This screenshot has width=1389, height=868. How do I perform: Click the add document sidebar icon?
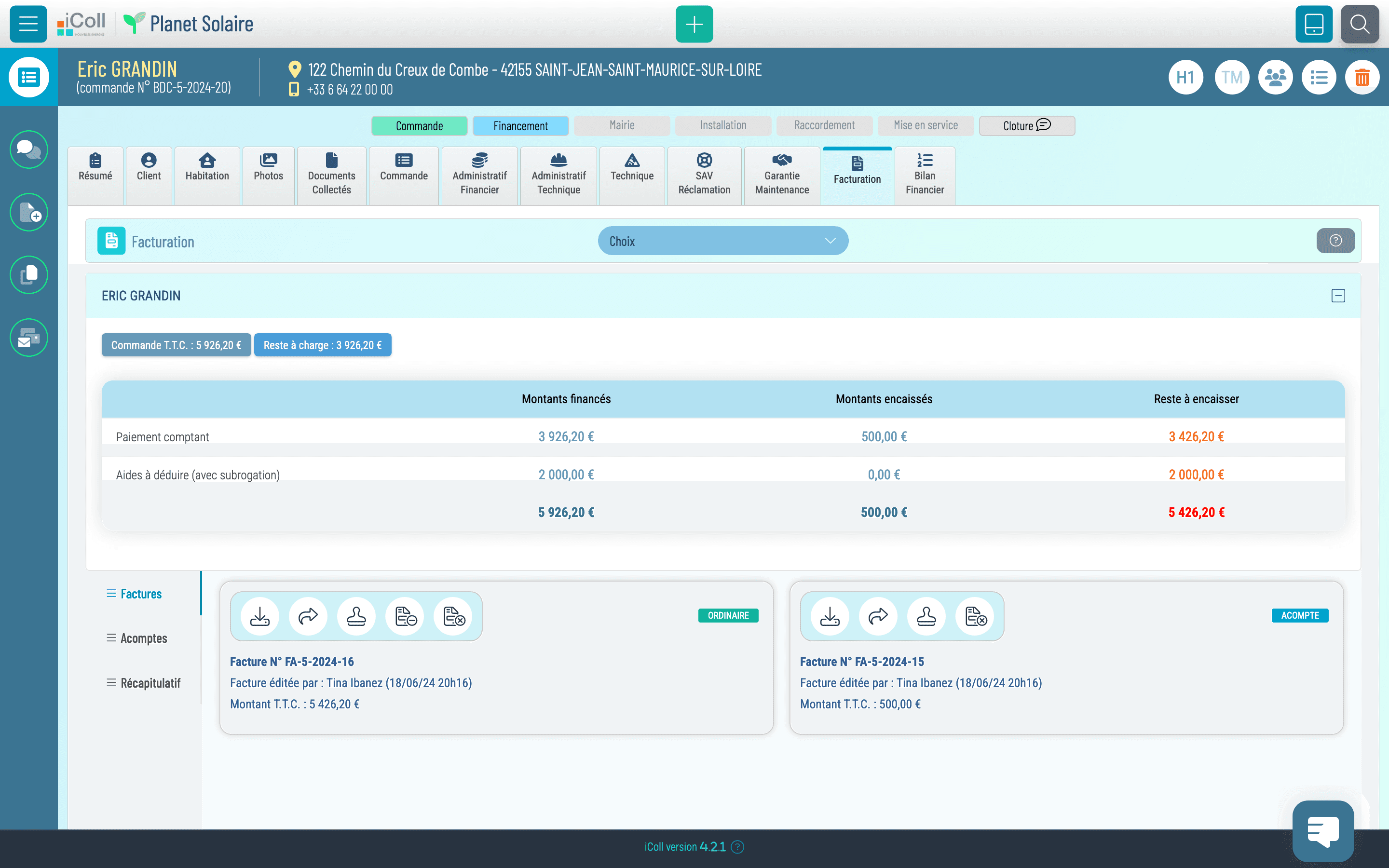[x=29, y=212]
